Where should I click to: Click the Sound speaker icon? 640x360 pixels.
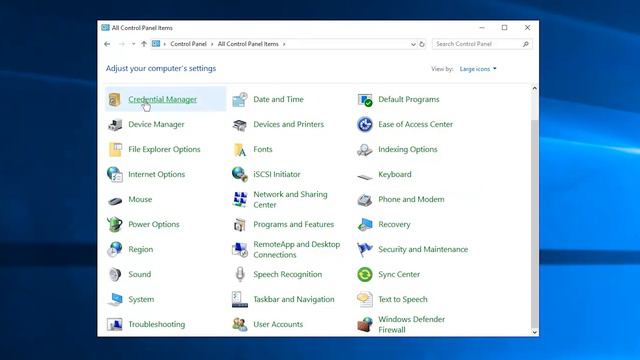115,274
